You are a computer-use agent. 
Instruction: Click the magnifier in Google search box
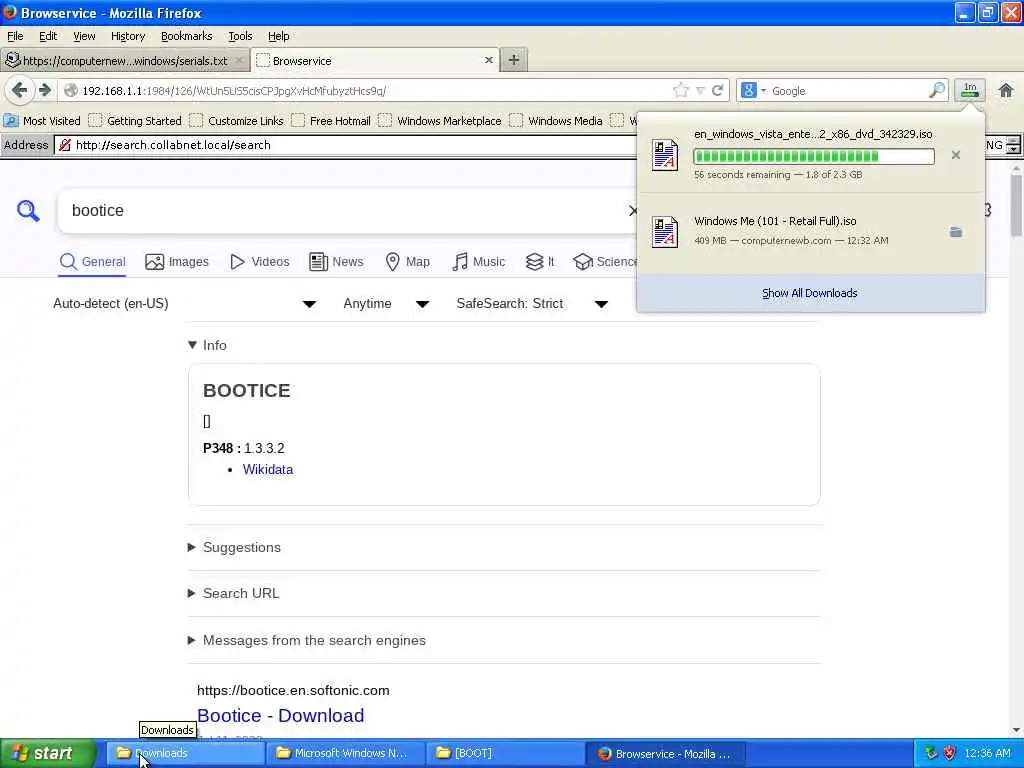(x=936, y=90)
